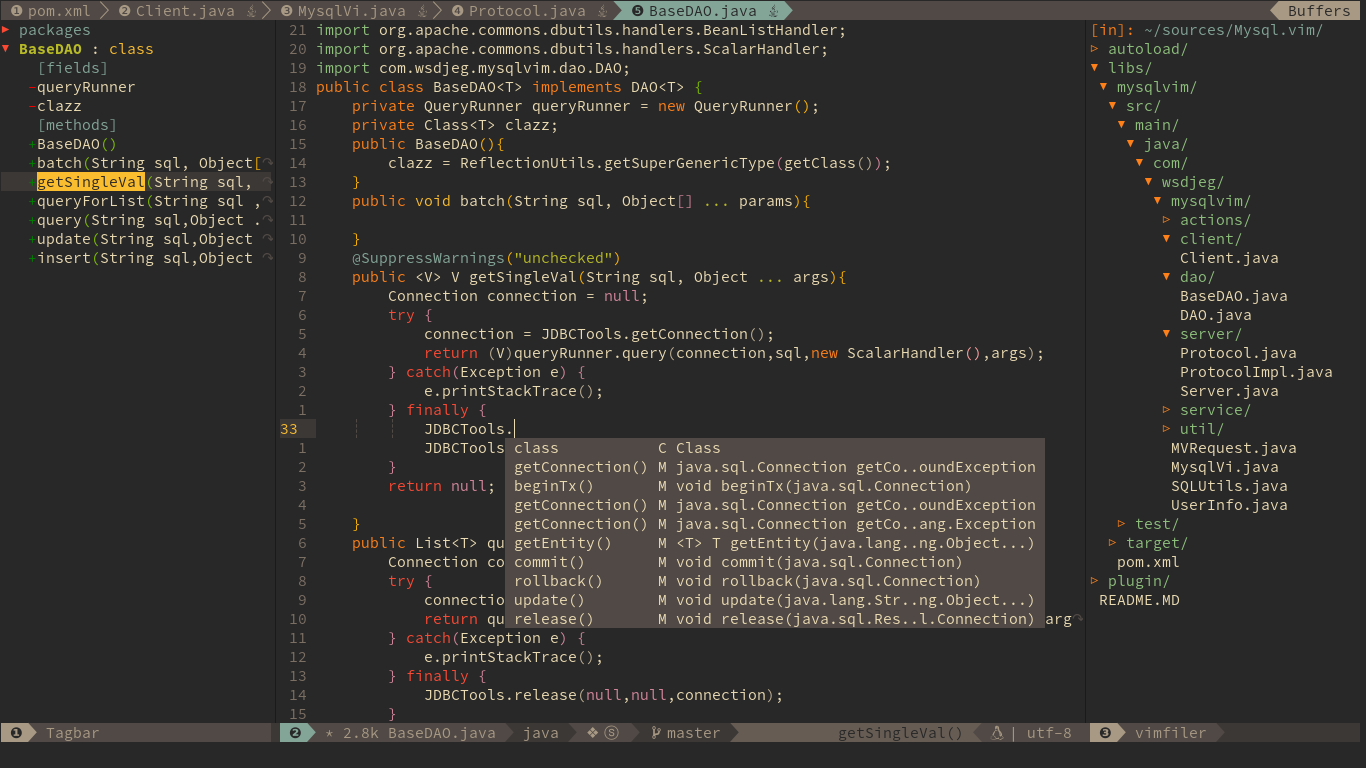Expand the packages node in Tagbar
This screenshot has height=768, width=1366.
(6, 30)
